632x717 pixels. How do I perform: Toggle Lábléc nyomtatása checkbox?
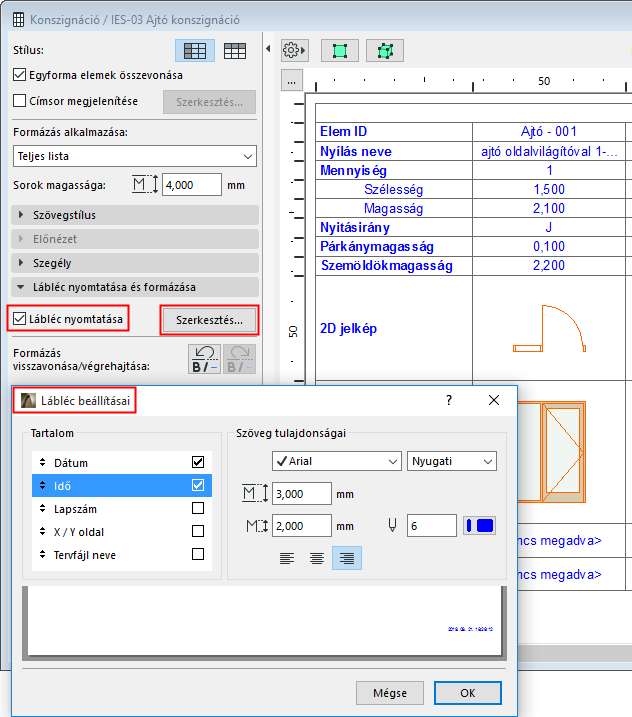pos(19,319)
